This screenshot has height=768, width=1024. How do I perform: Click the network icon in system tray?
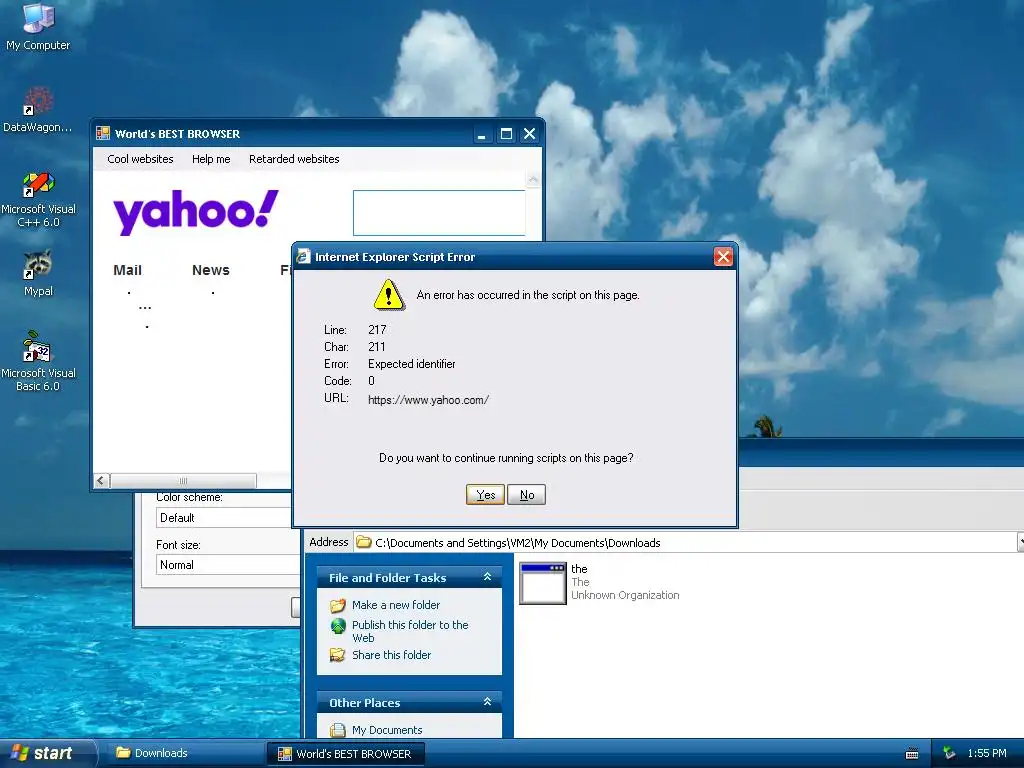click(949, 753)
